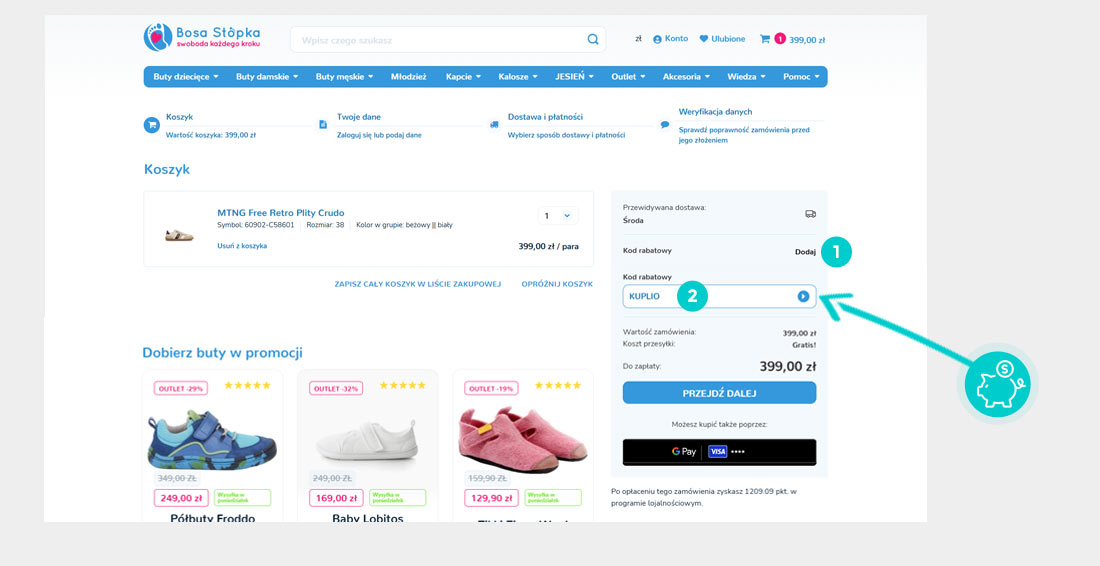Click the search magnifier icon

point(593,40)
